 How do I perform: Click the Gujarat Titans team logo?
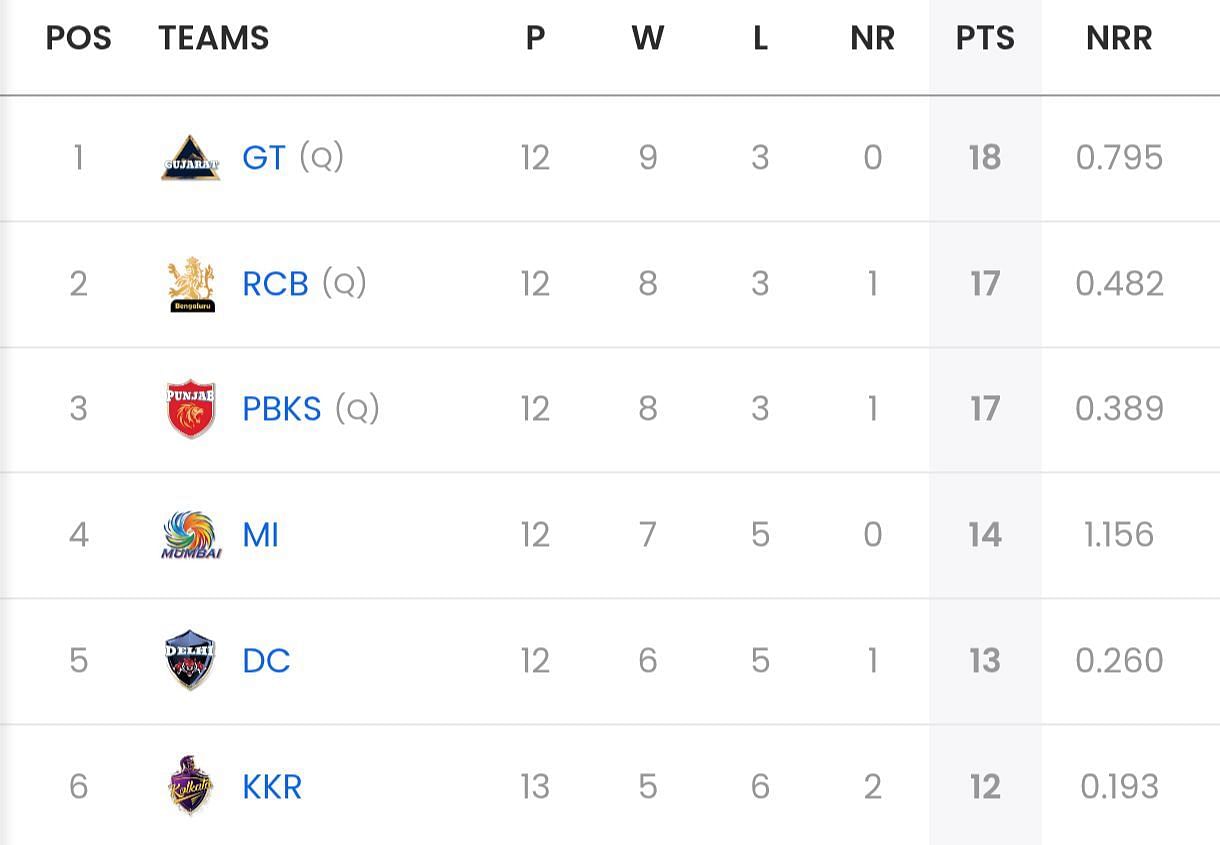[190, 158]
